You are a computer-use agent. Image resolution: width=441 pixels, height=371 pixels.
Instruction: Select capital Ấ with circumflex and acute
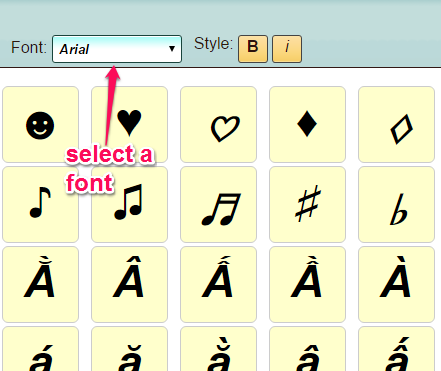pyautogui.click(x=218, y=285)
